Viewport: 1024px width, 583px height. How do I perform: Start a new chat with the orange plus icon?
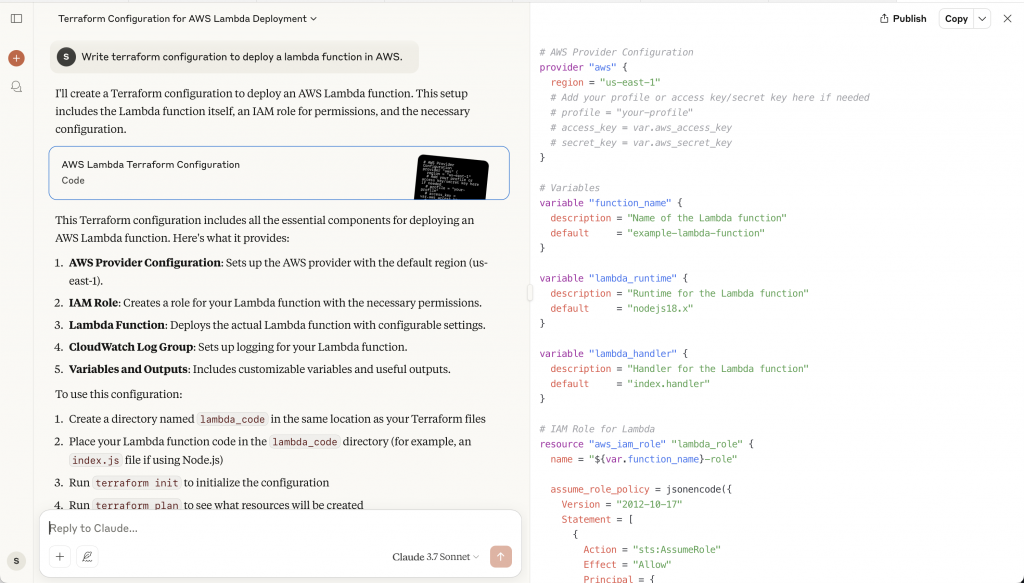click(x=16, y=58)
